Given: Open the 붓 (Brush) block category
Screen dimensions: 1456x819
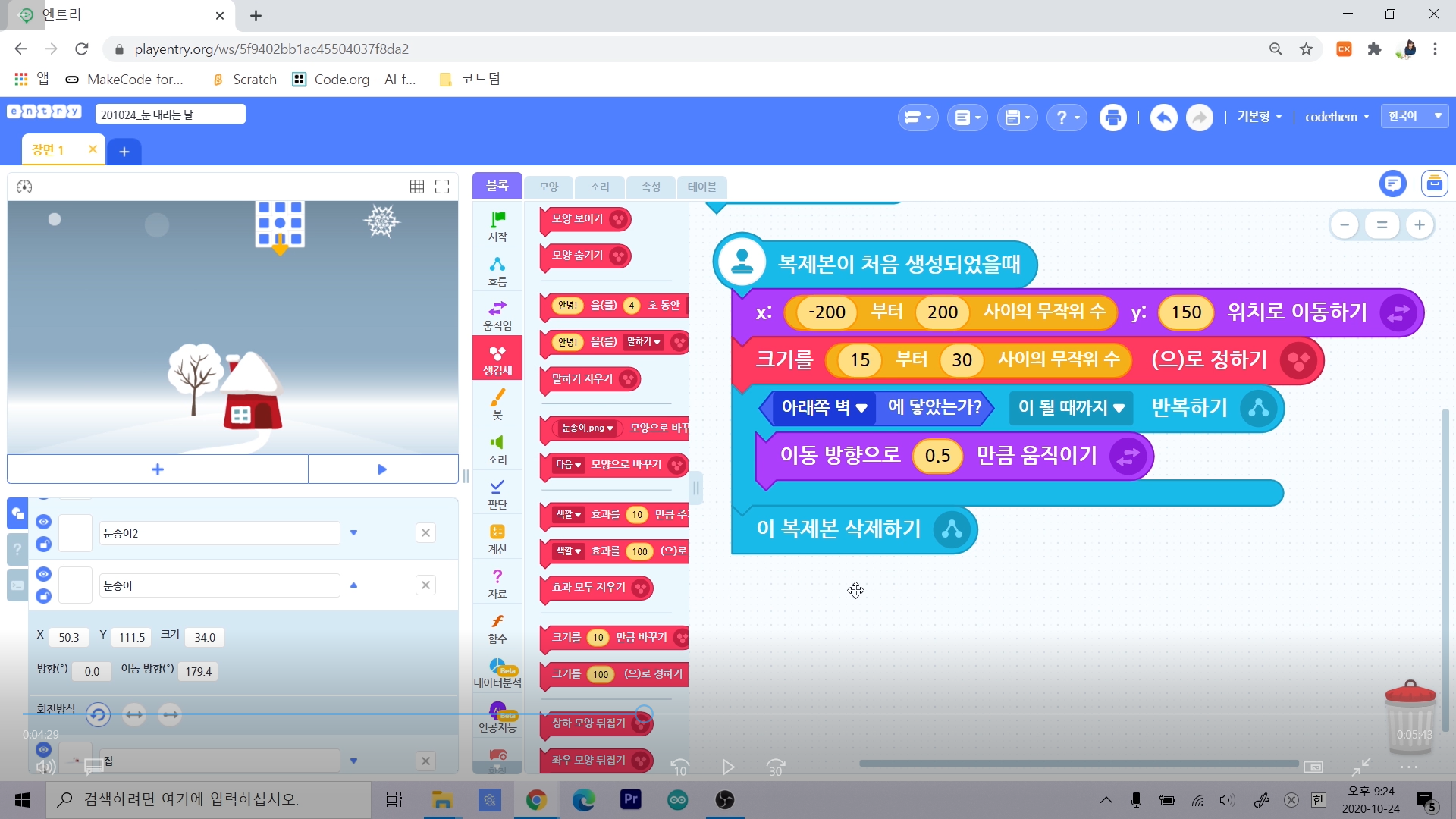Looking at the screenshot, I should tap(497, 404).
